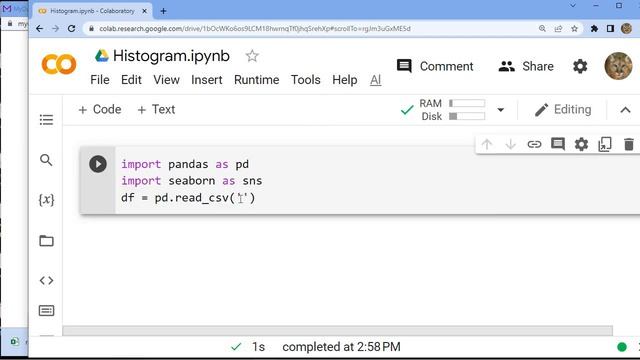This screenshot has height=360, width=640.
Task: Add a new cell with + Code
Action: tap(100, 109)
